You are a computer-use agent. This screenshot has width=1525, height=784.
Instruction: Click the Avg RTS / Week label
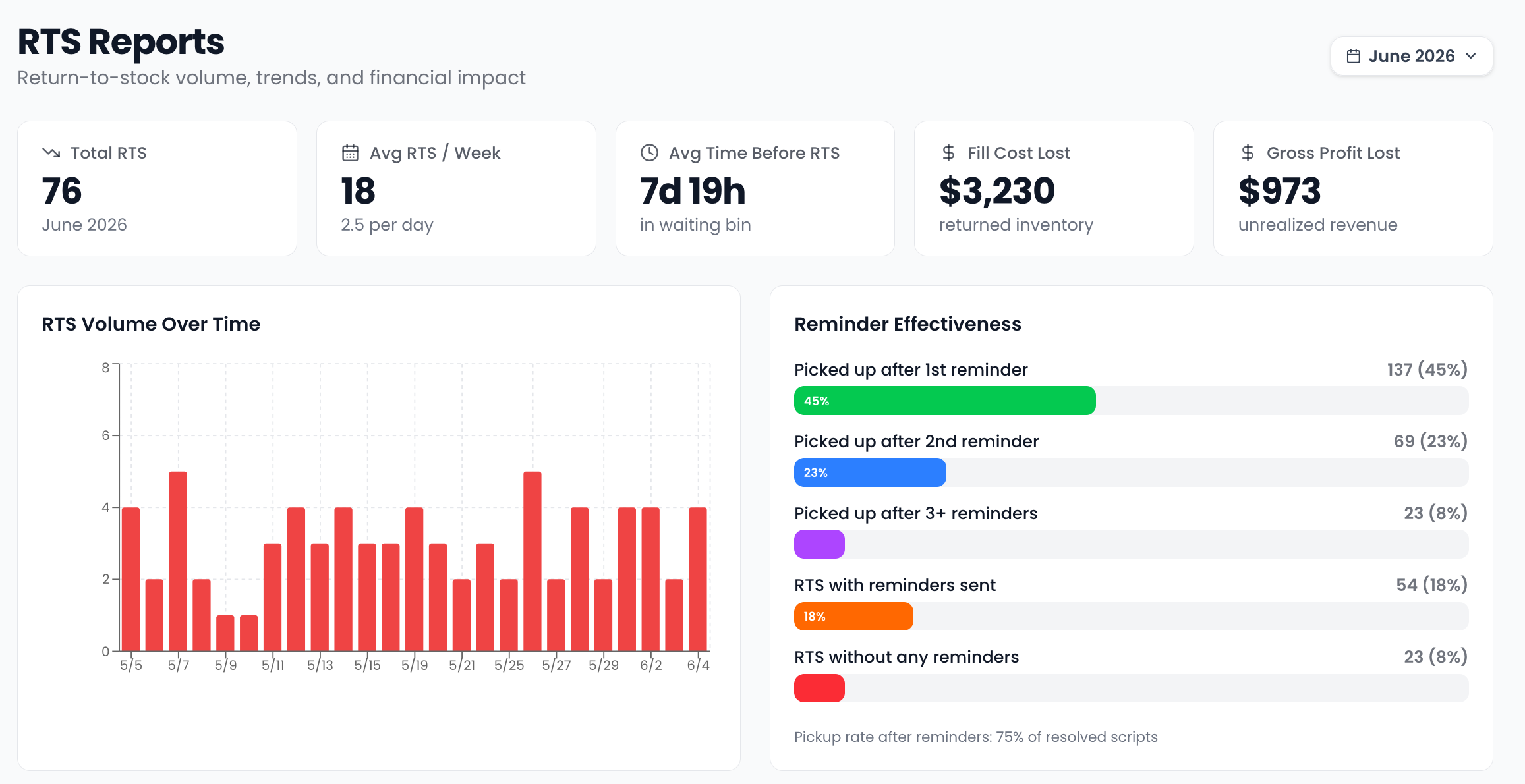pyautogui.click(x=435, y=153)
